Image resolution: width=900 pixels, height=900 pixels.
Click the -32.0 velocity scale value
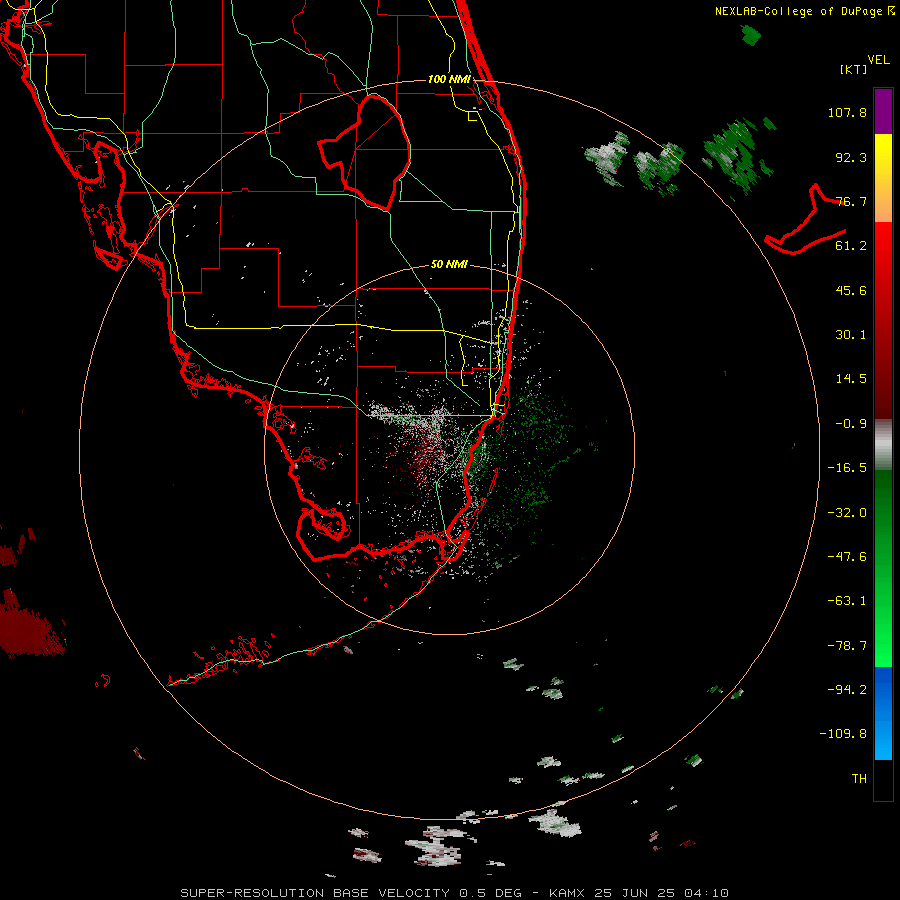pos(847,513)
